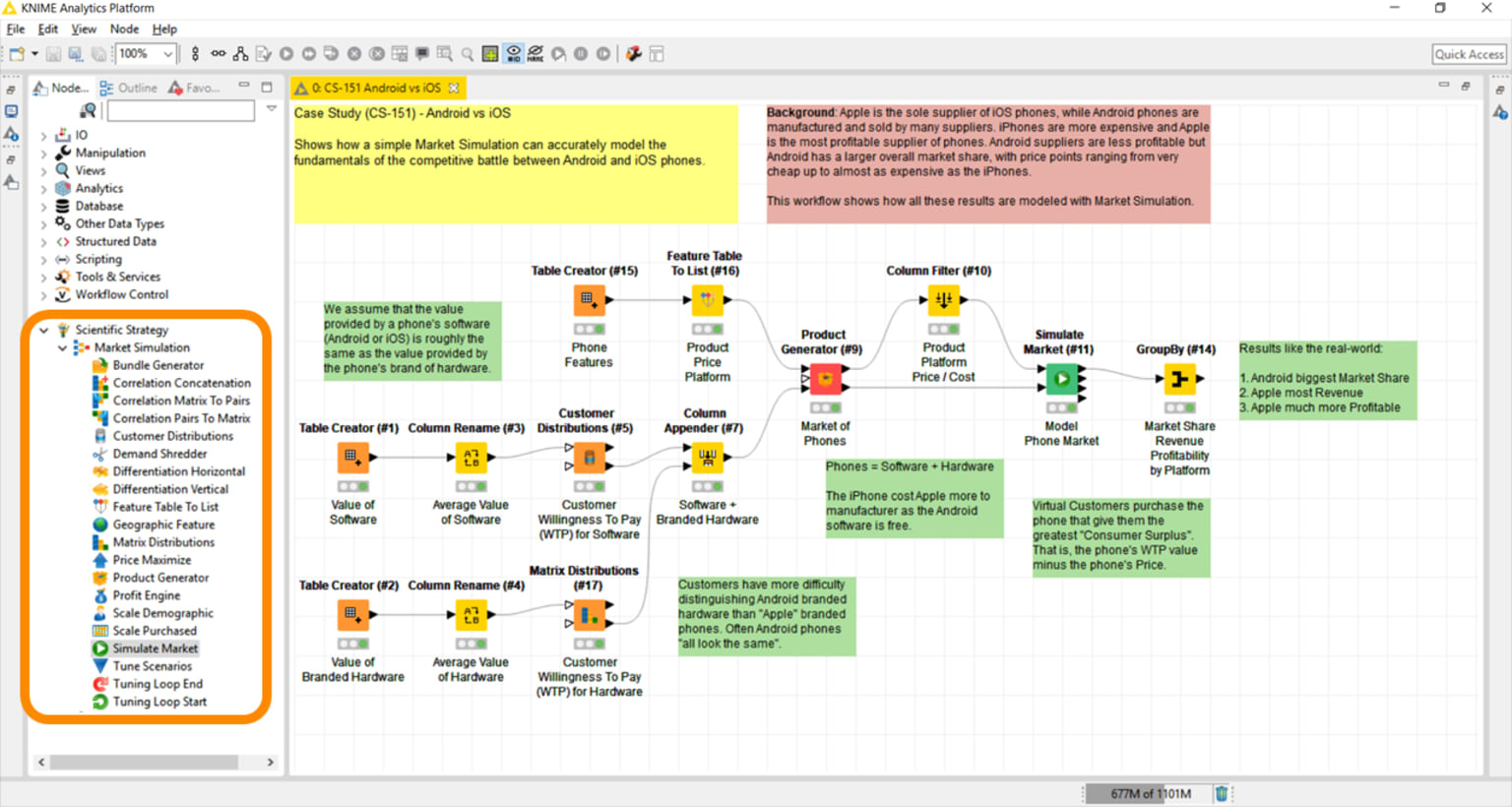Collapse the Scientific Strategy folder
The height and width of the screenshot is (807, 1512).
point(43,330)
